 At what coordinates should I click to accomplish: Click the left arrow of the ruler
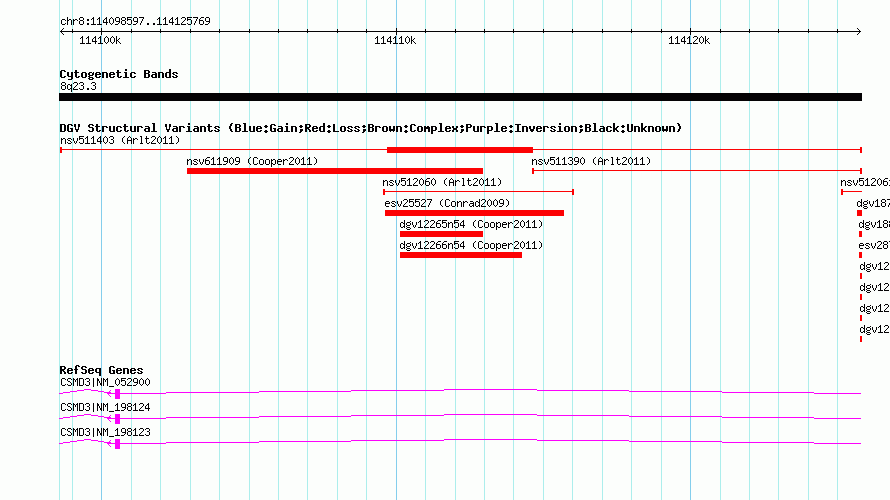62,32
